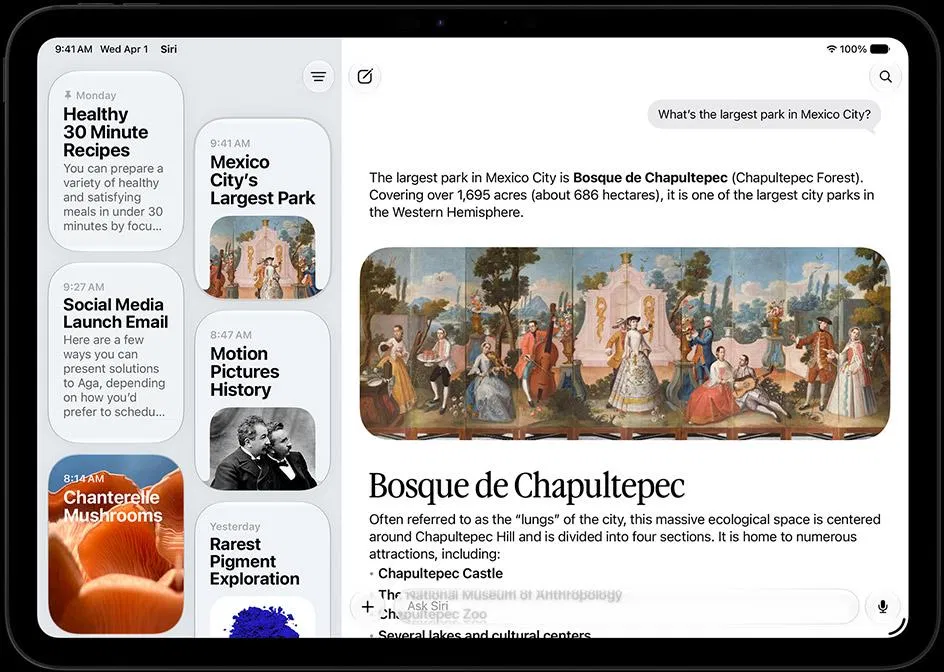Start a new chat with compose icon

[365, 76]
